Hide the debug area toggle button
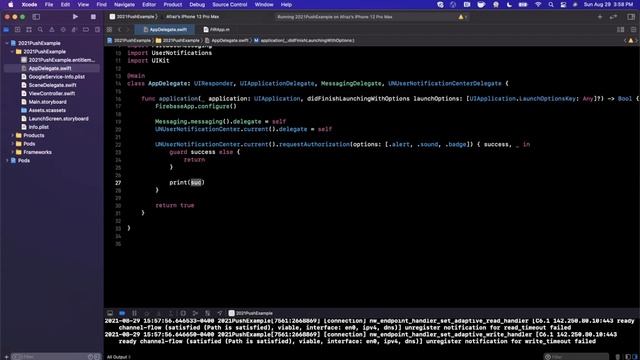 coord(110,313)
